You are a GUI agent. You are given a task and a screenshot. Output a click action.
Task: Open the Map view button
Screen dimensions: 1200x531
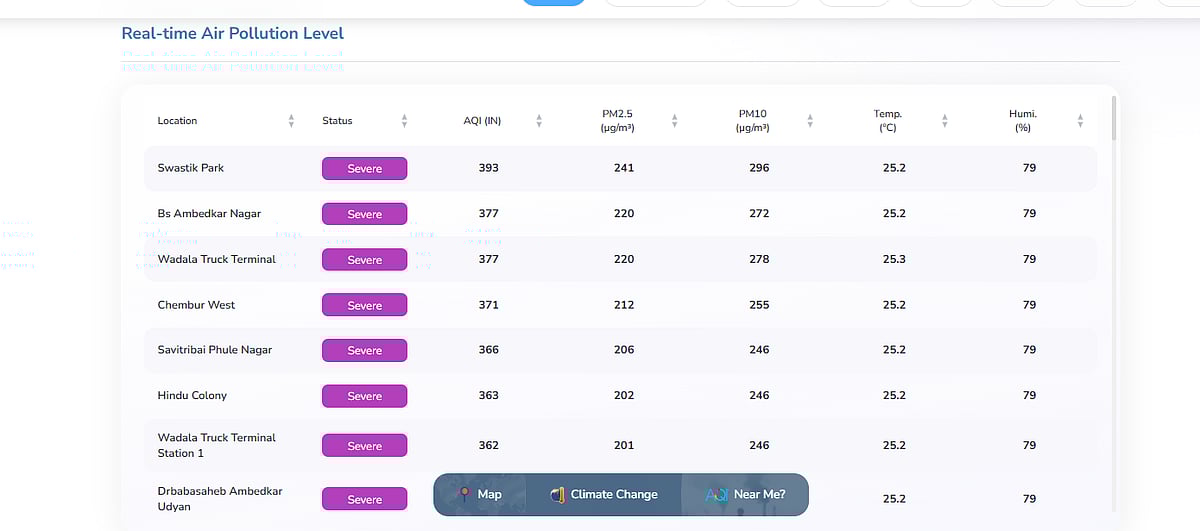[480, 494]
